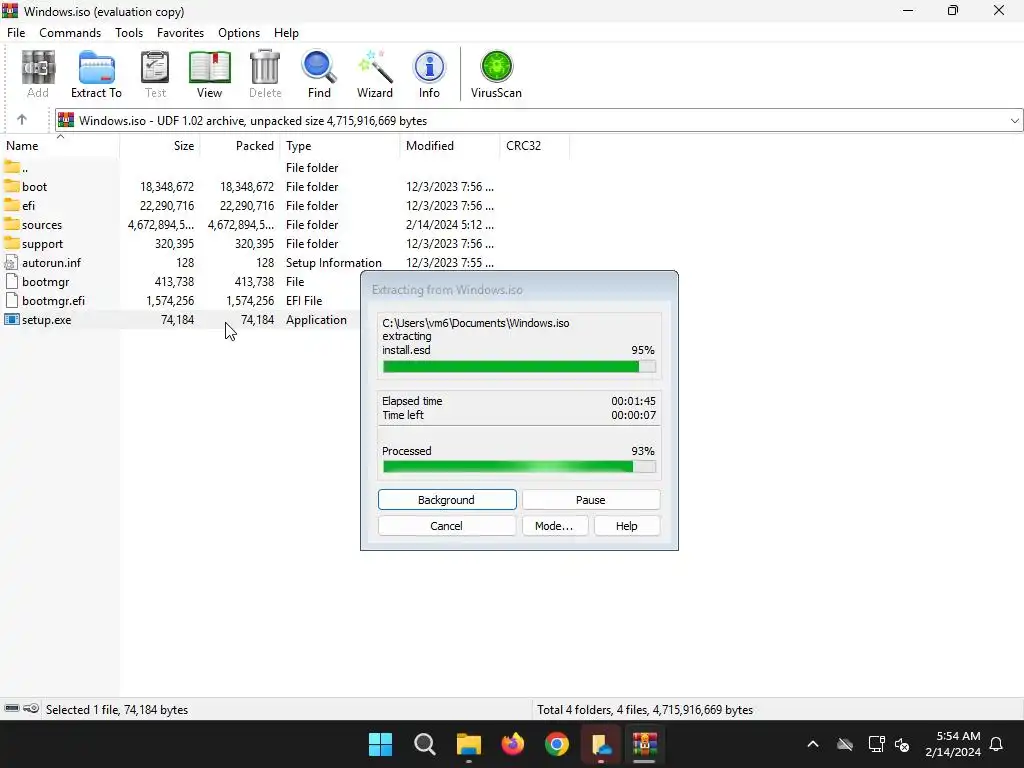
Task: Click the Add toolbar icon
Action: [38, 74]
